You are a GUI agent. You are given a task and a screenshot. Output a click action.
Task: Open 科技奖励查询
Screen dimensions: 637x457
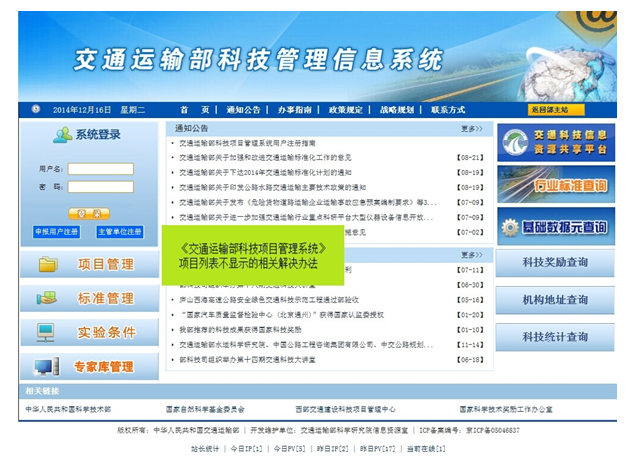[555, 262]
